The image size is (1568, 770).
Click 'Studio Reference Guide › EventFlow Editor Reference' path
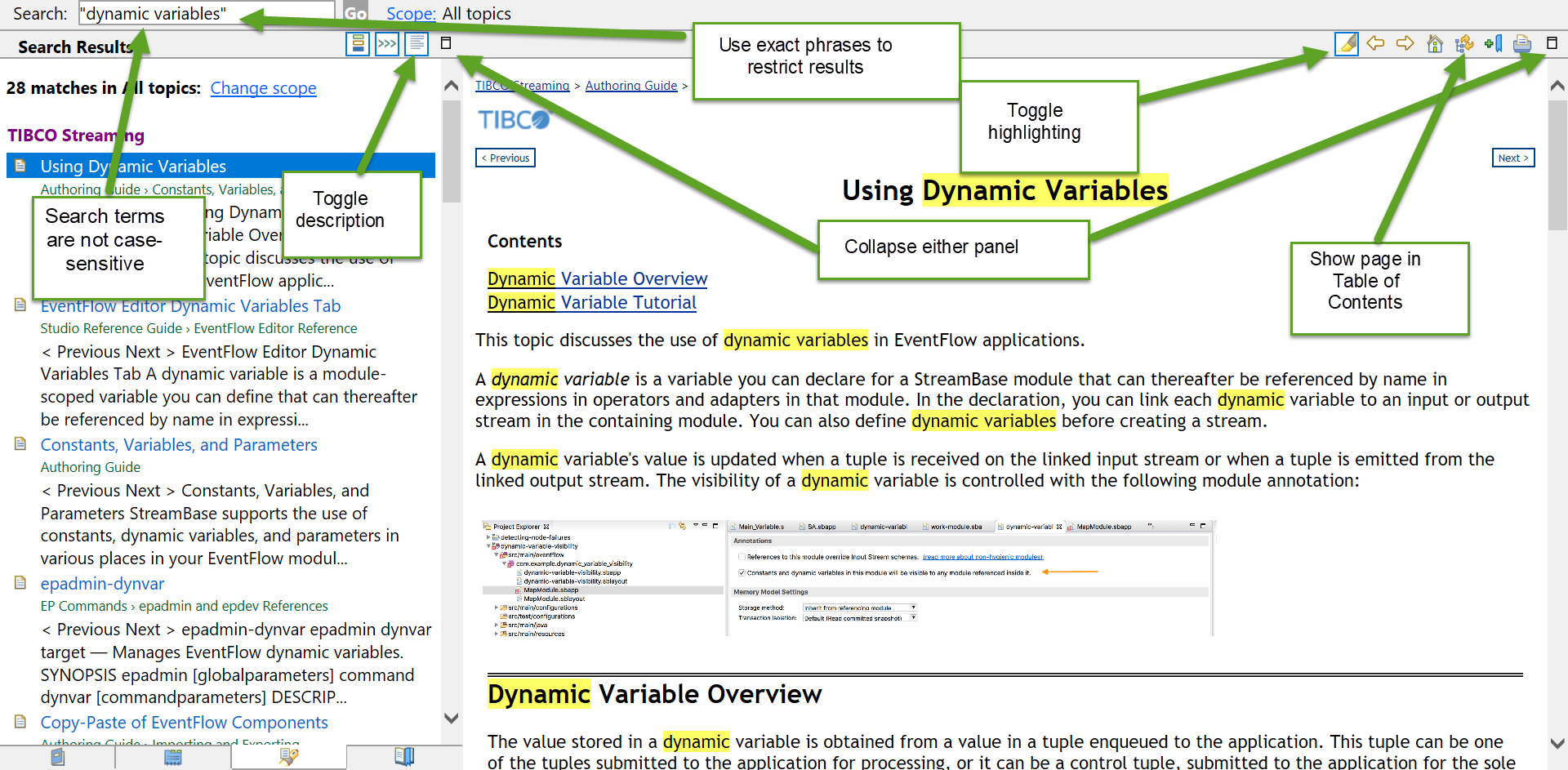[x=198, y=328]
